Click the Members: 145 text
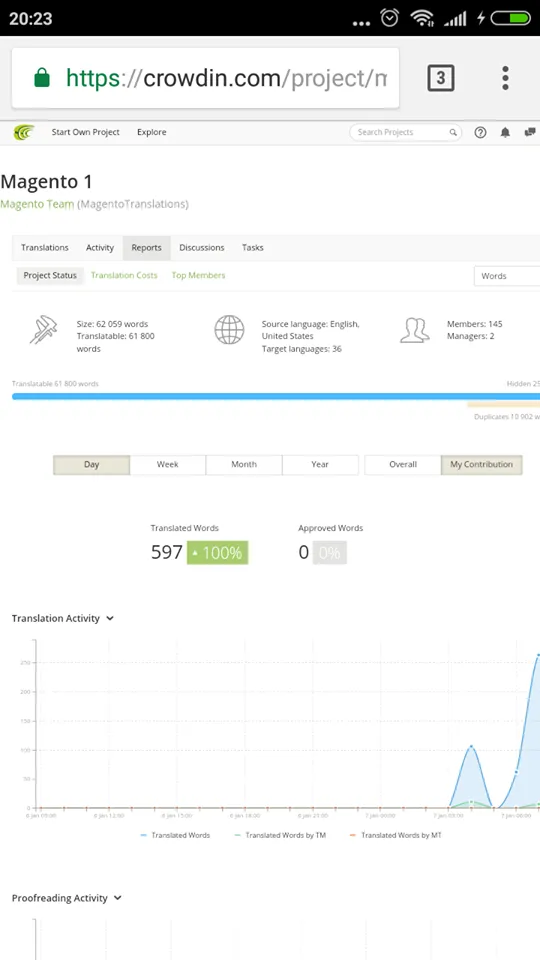This screenshot has width=540, height=960. pyautogui.click(x=474, y=324)
